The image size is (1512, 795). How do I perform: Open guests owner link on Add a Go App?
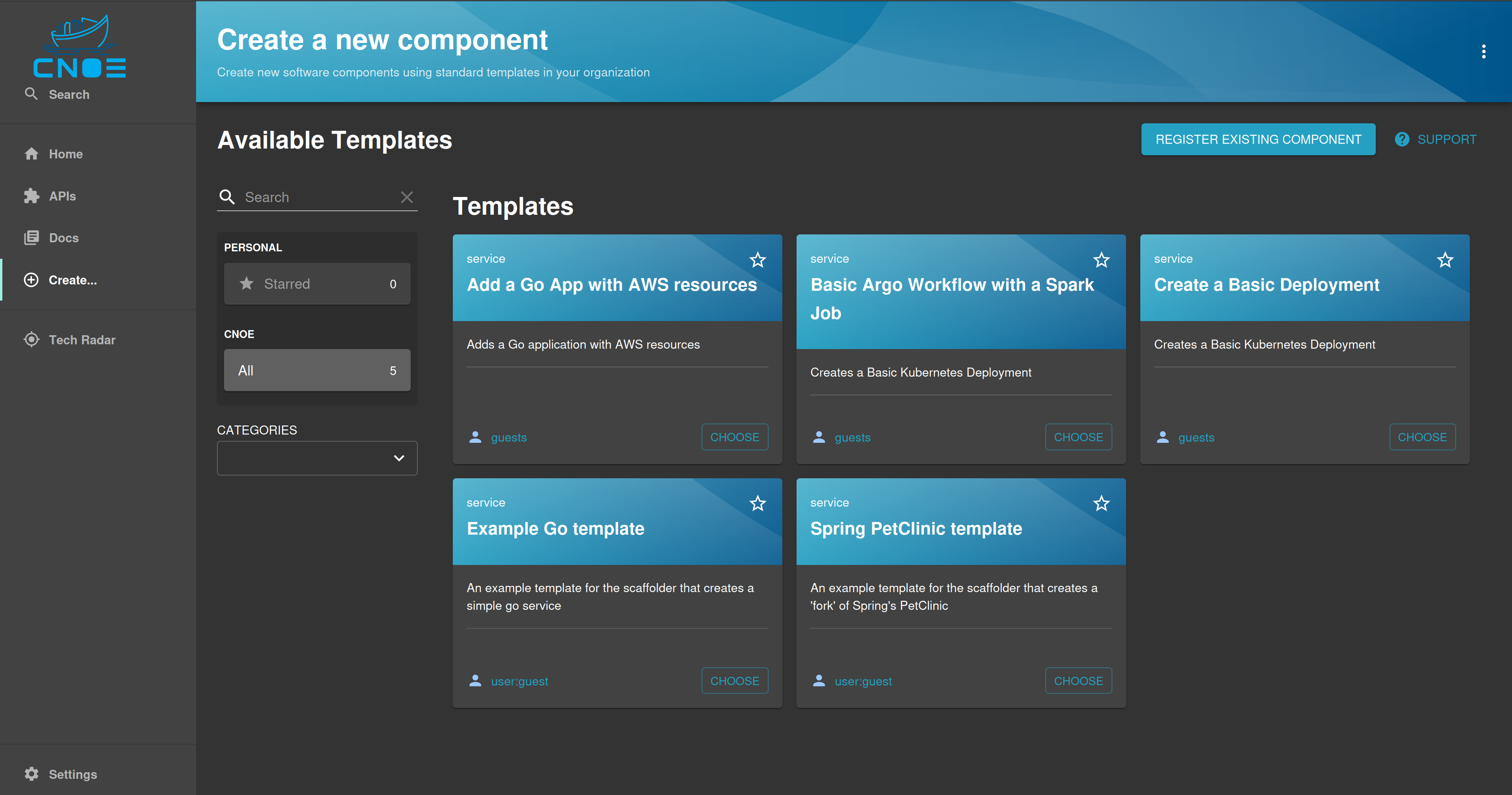(x=509, y=437)
